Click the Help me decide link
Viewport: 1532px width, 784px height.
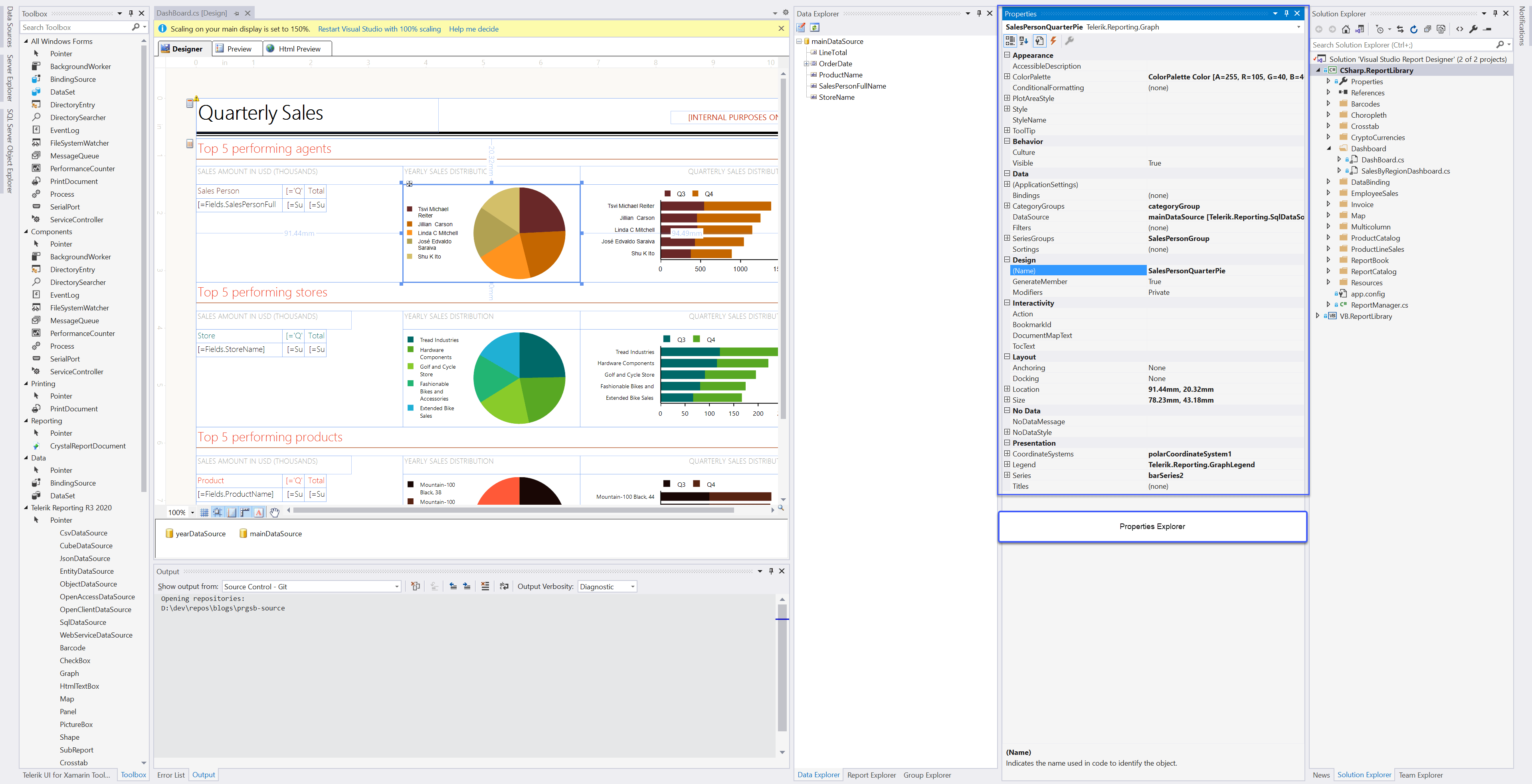point(473,29)
